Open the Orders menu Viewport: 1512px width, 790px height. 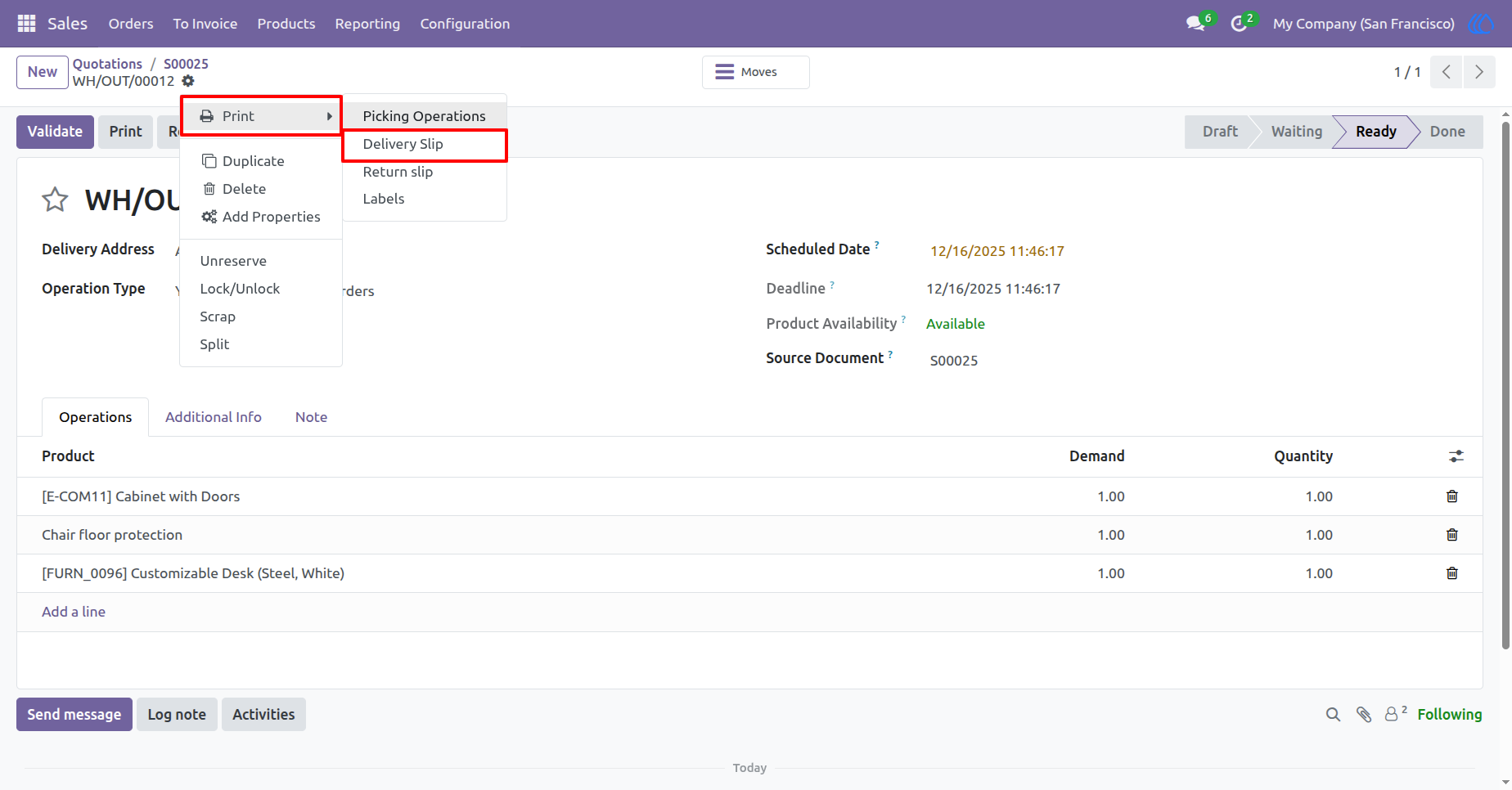coord(131,24)
